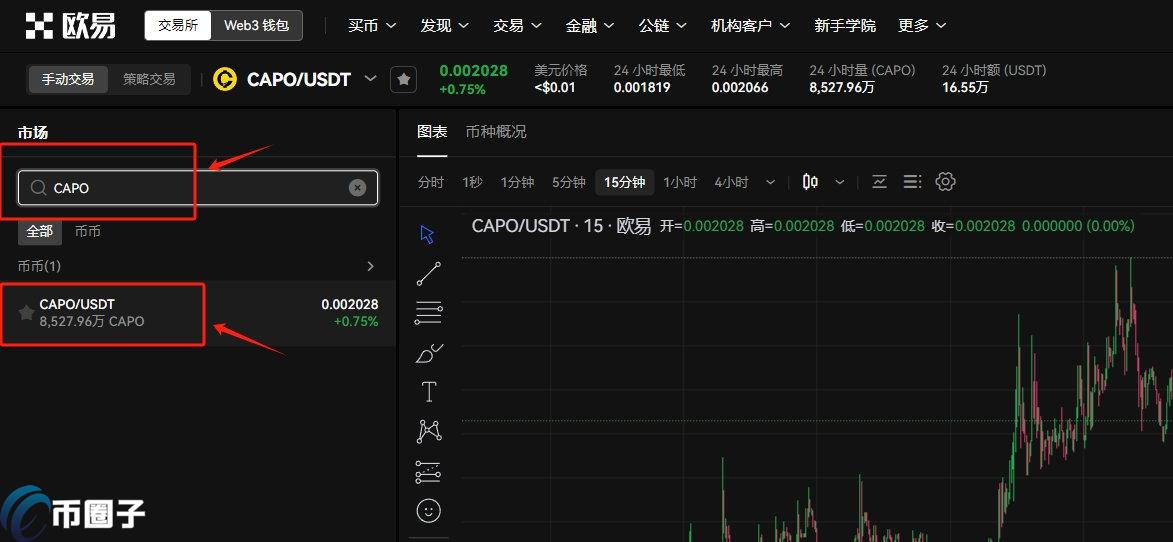Screen dimensions: 1173x542
Task: Select the 4小时 interval
Action: pos(731,182)
